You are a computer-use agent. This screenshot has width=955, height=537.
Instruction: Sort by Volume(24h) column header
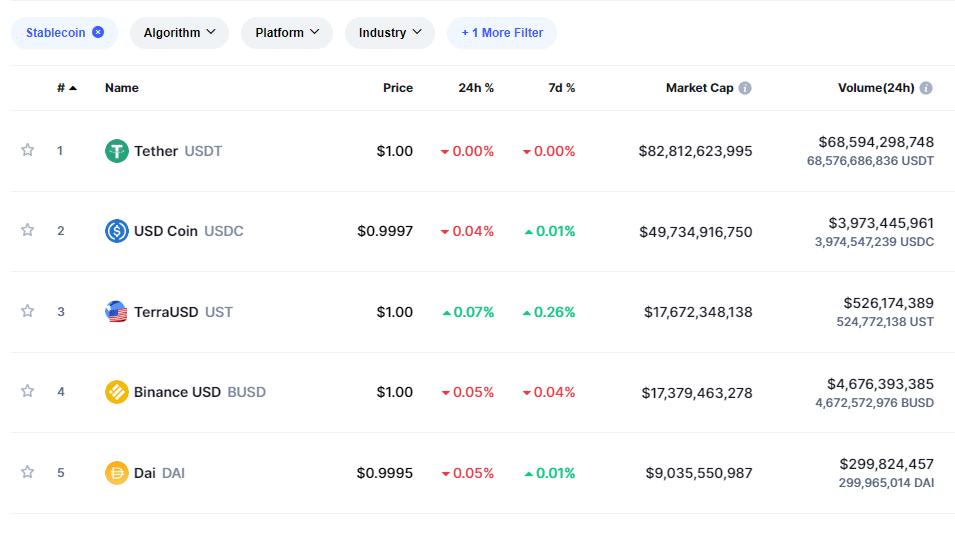(x=876, y=88)
